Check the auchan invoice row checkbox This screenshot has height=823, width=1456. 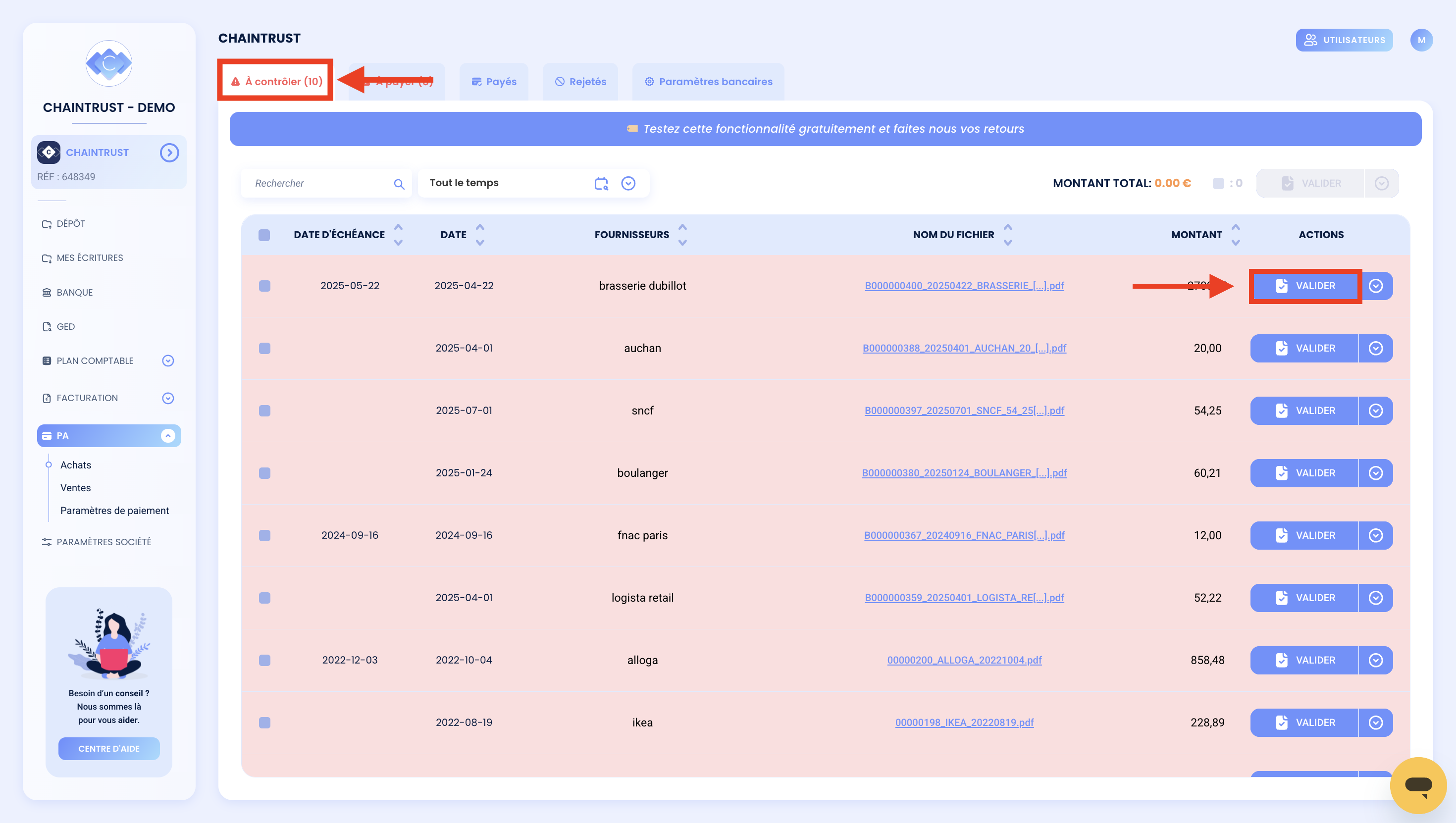[264, 348]
